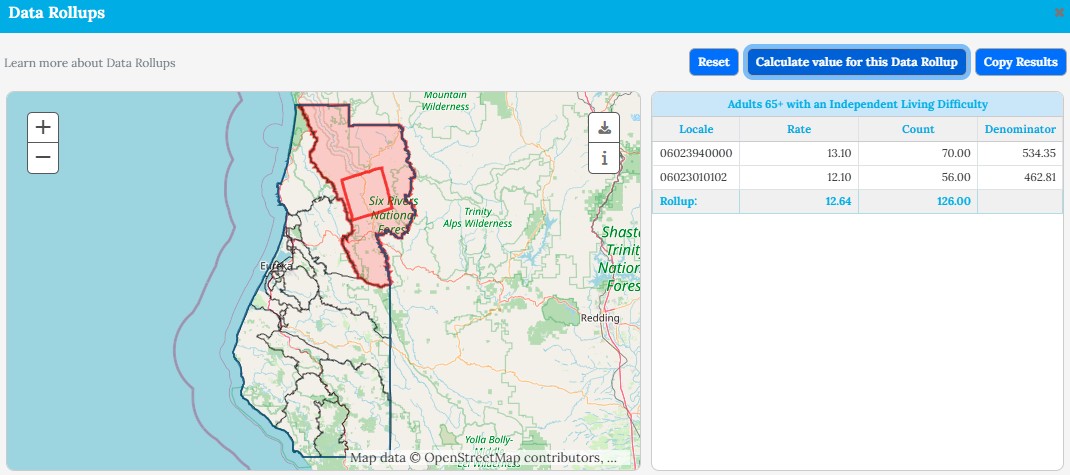1070x475 pixels.
Task: Click the Count column header
Action: tap(917, 129)
